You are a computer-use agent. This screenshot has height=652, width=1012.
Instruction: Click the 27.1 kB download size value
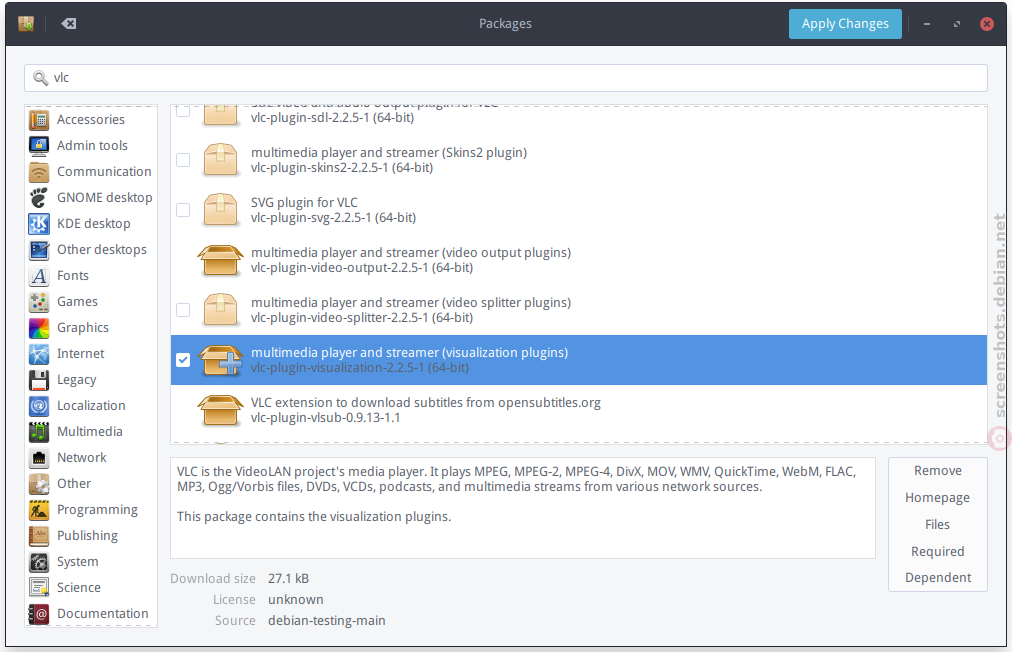coord(288,579)
